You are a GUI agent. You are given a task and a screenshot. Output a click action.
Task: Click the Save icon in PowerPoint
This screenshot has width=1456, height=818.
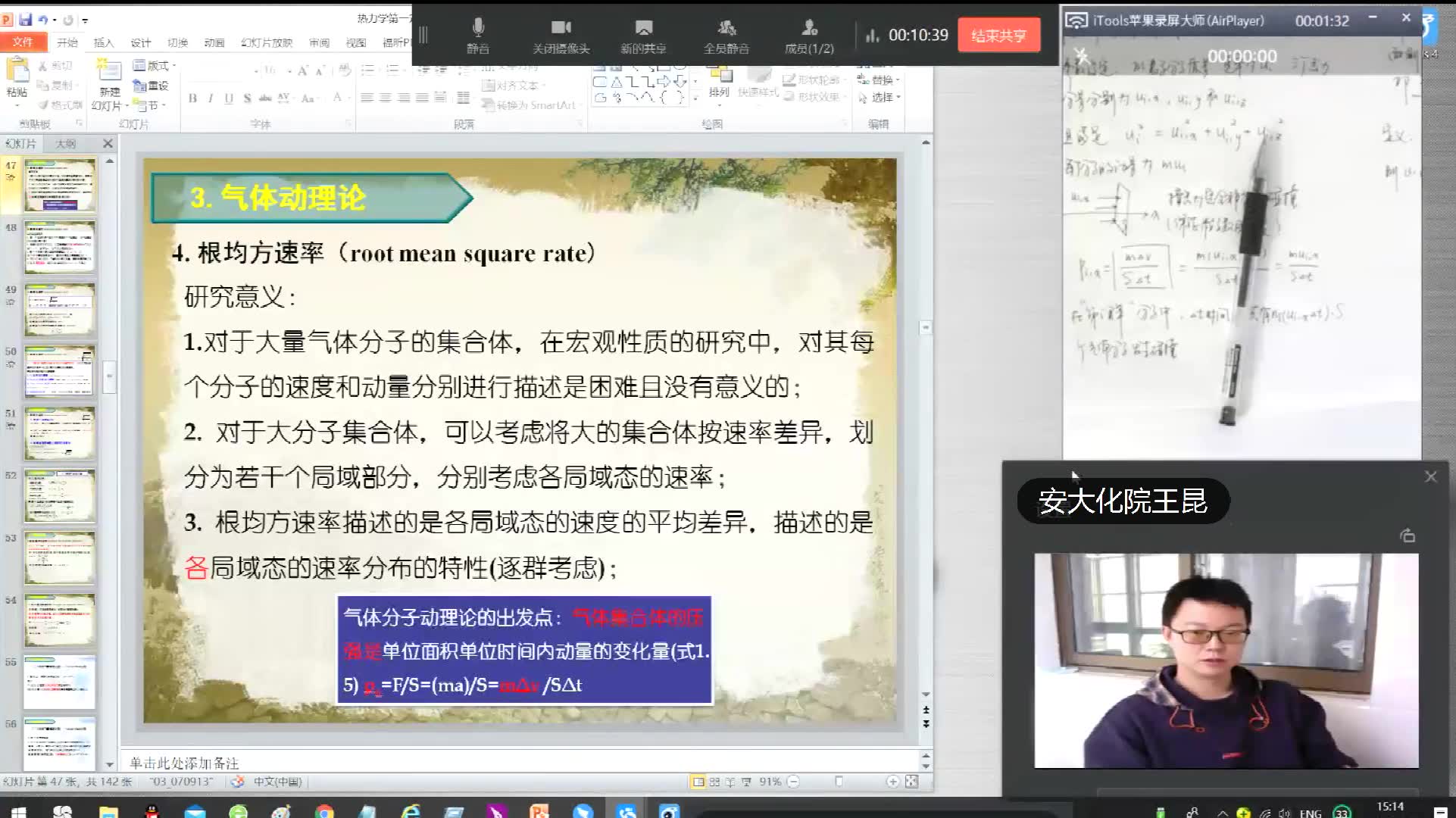25,20
